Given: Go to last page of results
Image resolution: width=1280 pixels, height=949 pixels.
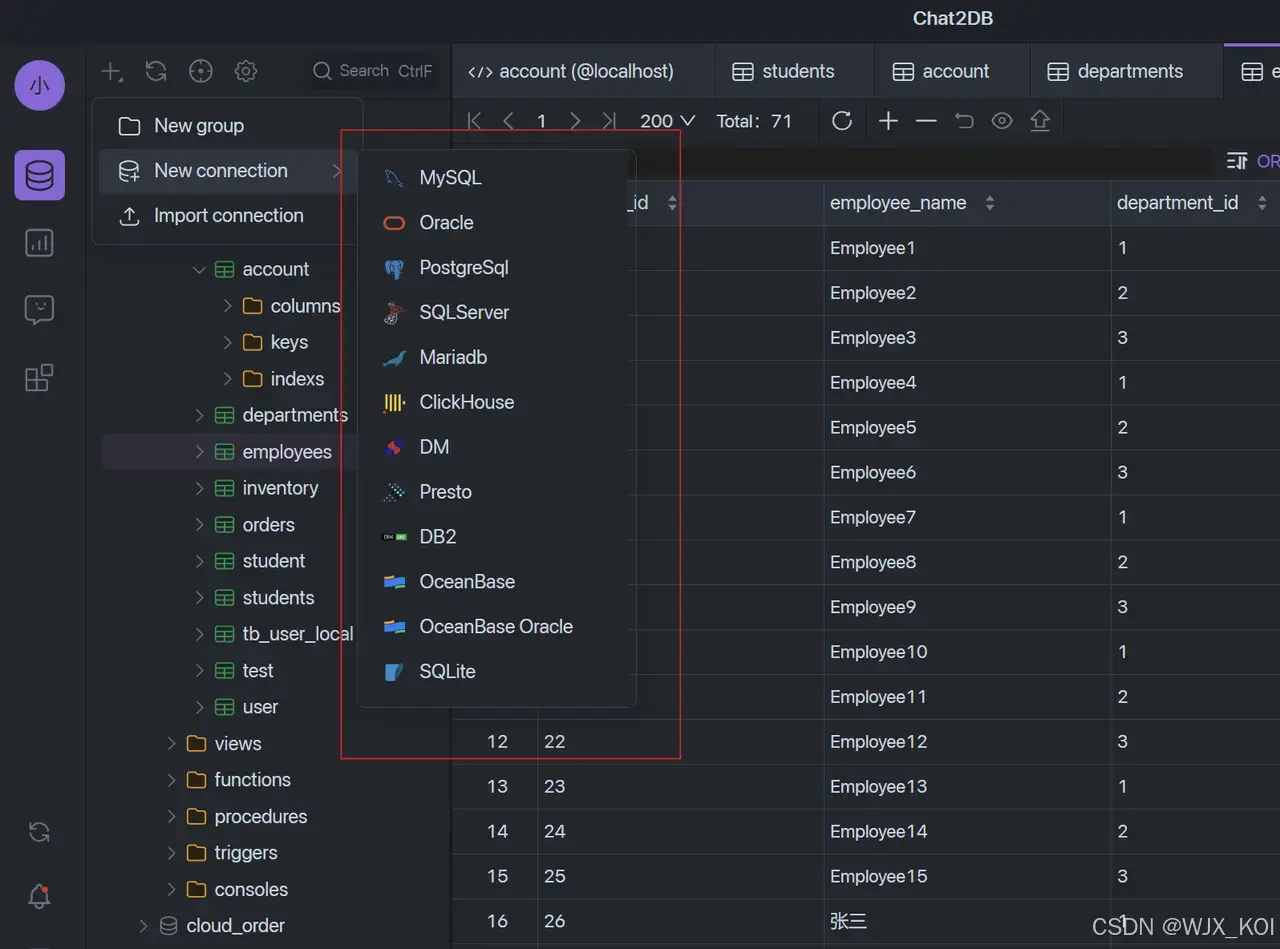Looking at the screenshot, I should (x=608, y=121).
